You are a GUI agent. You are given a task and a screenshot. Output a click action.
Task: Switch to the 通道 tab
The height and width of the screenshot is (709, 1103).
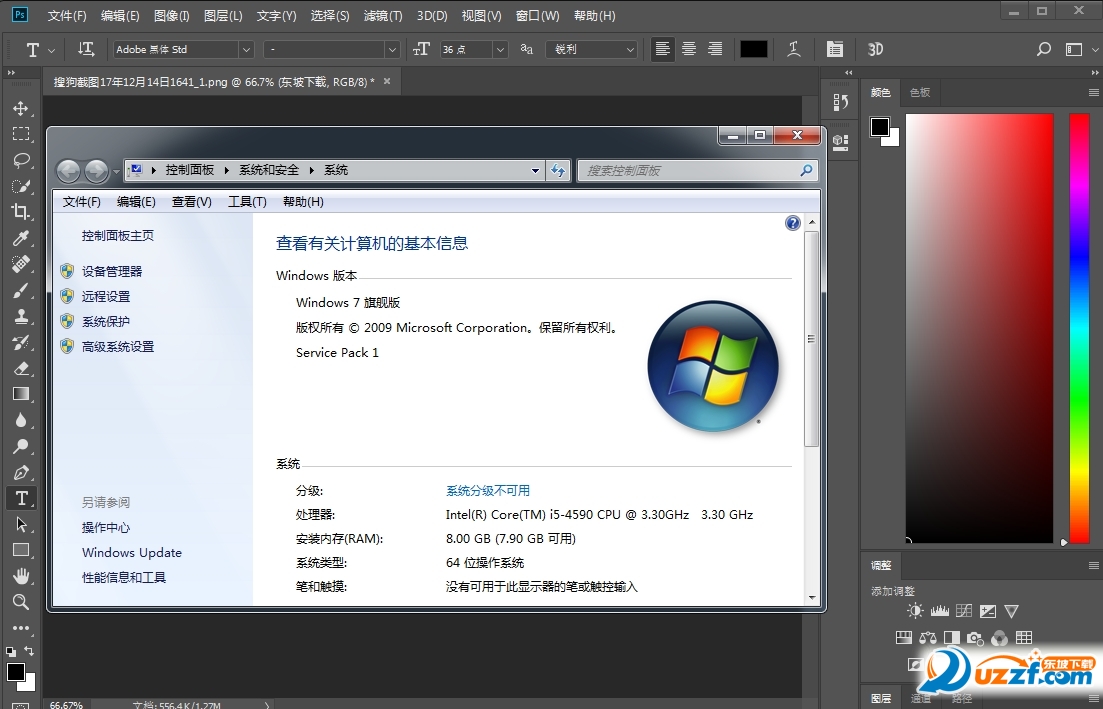pyautogui.click(x=921, y=699)
